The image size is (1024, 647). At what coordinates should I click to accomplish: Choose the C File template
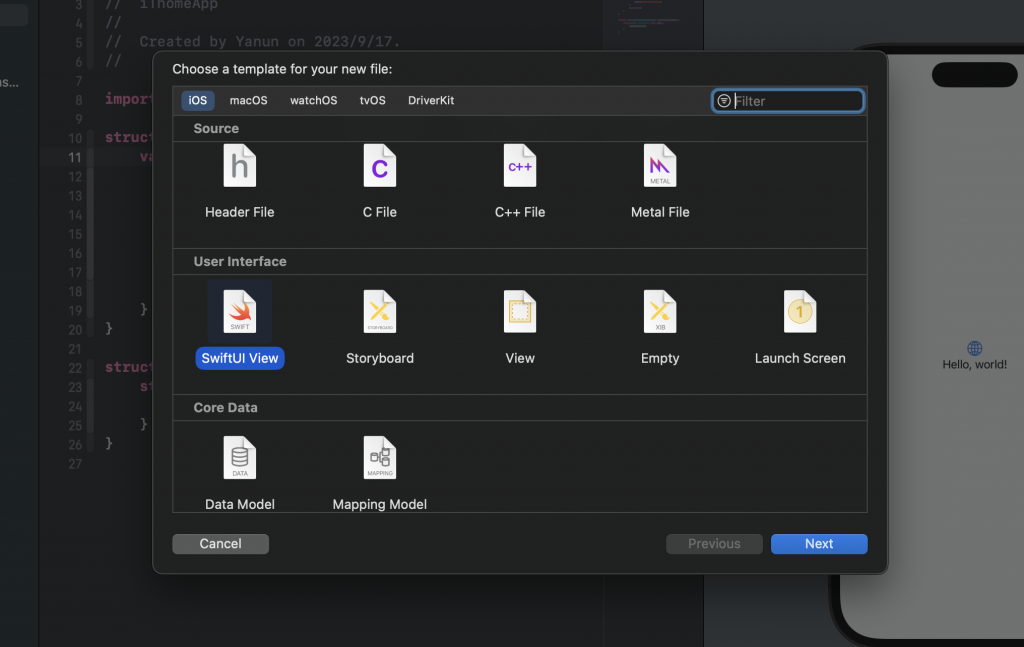pos(379,166)
